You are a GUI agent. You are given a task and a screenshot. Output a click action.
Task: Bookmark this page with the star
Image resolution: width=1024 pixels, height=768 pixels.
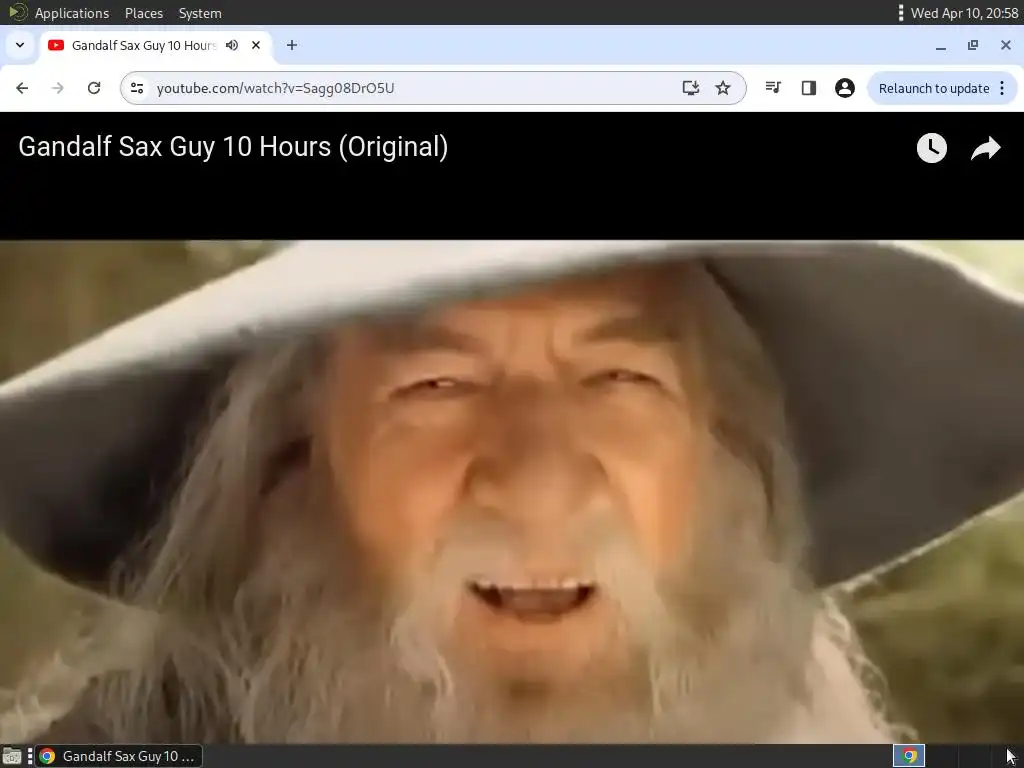723,88
